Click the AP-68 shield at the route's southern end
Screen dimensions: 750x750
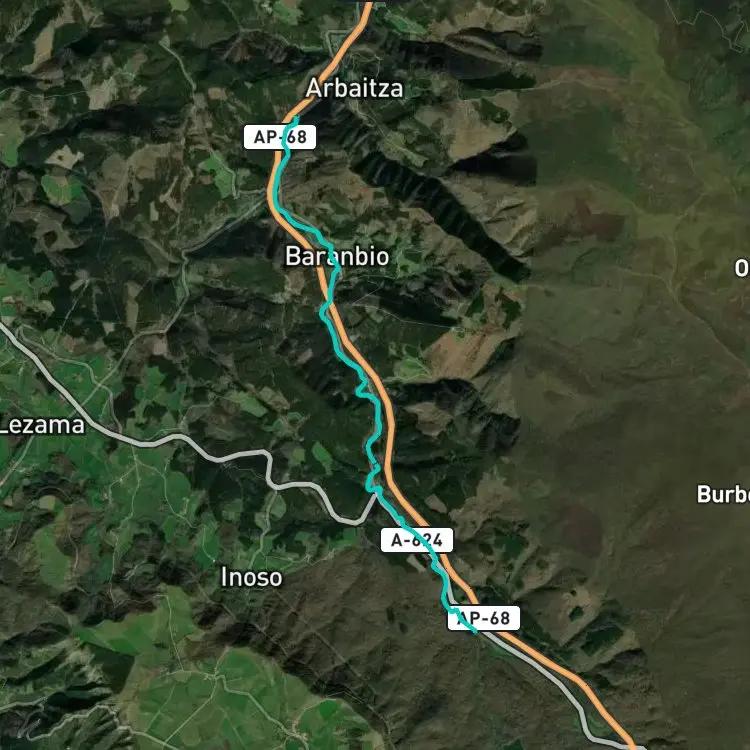[x=484, y=618]
